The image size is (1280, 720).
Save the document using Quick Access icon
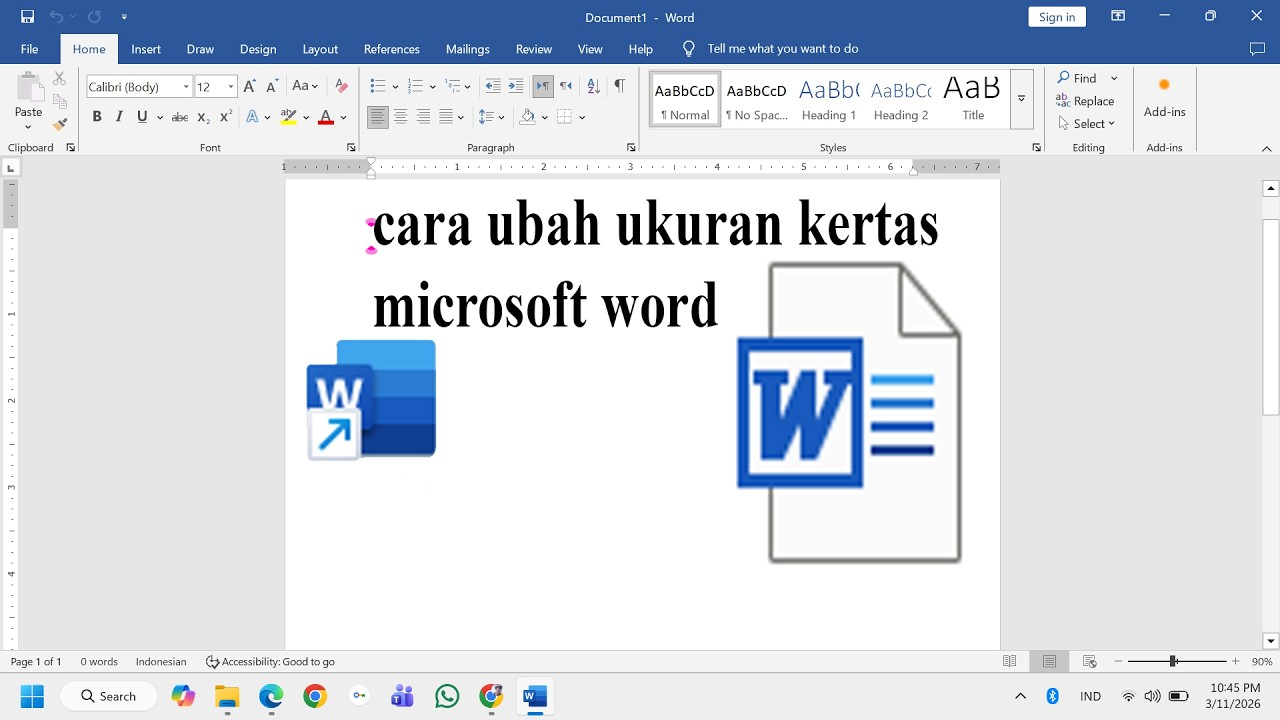[x=27, y=17]
